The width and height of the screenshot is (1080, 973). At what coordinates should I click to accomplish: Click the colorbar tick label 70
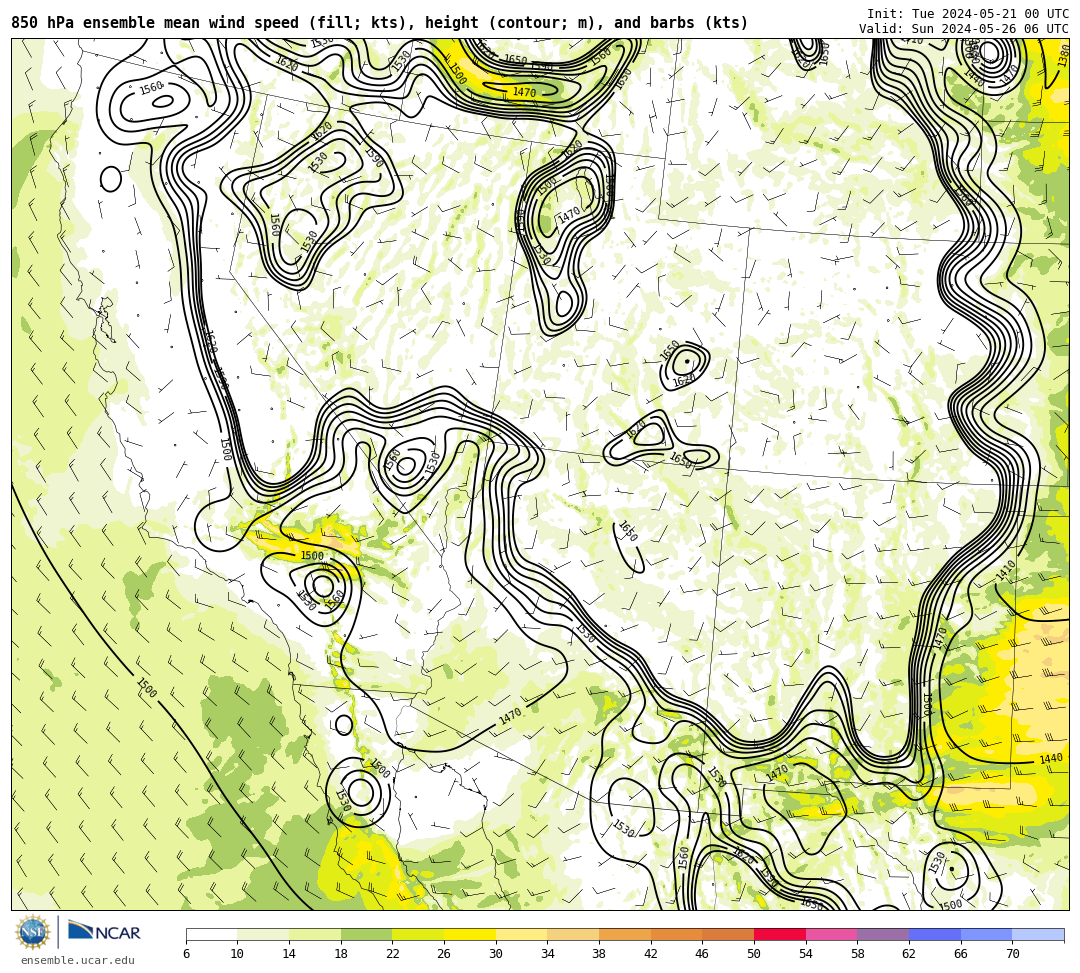(x=1012, y=954)
